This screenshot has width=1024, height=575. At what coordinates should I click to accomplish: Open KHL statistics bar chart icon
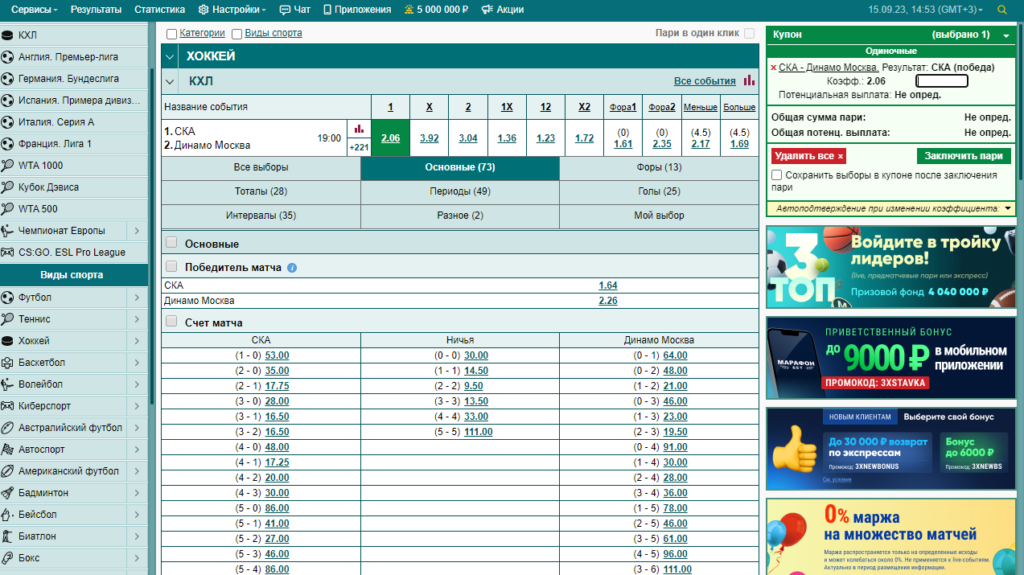click(748, 80)
